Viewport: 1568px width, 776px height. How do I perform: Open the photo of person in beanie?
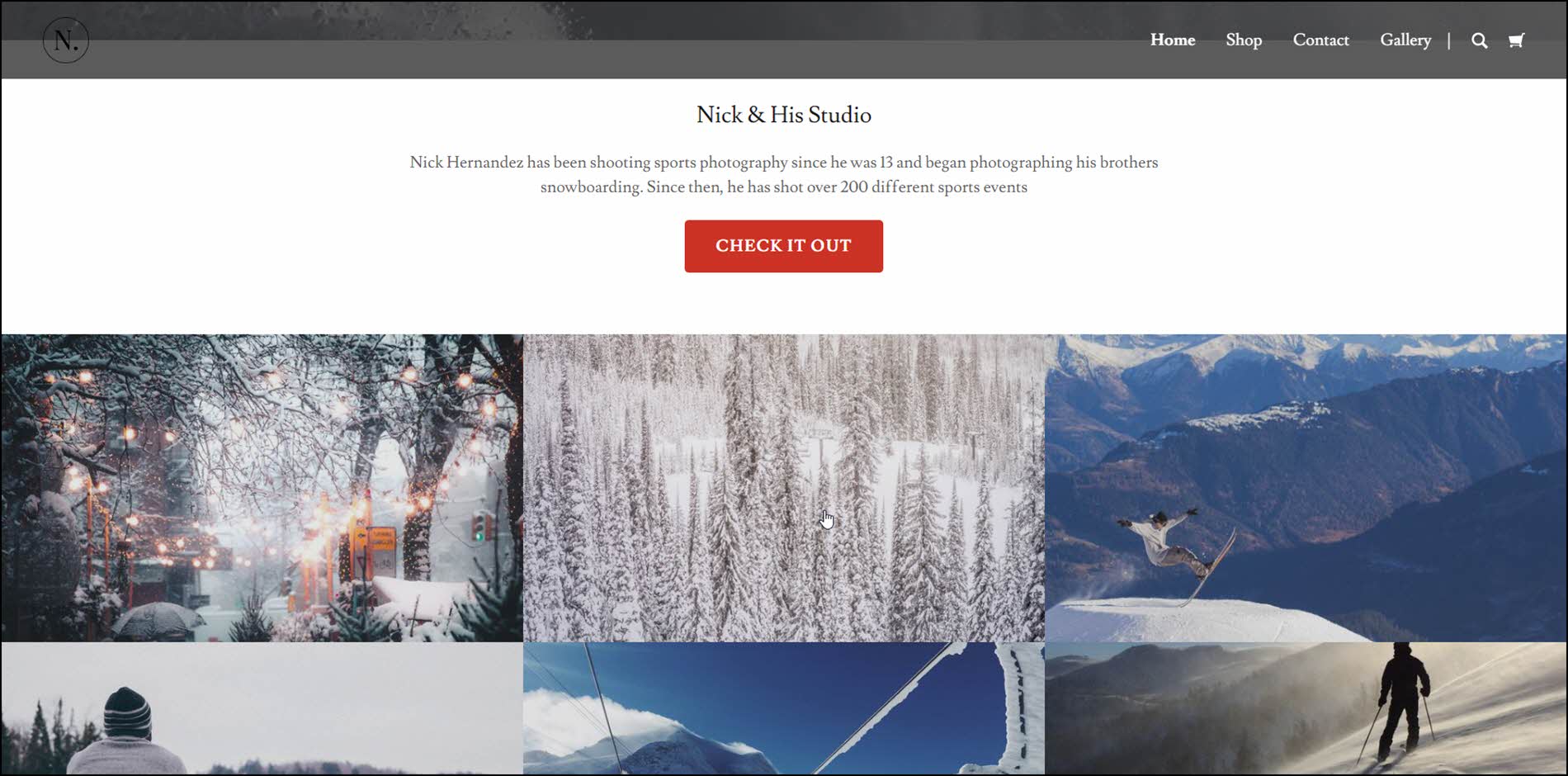coord(262,709)
